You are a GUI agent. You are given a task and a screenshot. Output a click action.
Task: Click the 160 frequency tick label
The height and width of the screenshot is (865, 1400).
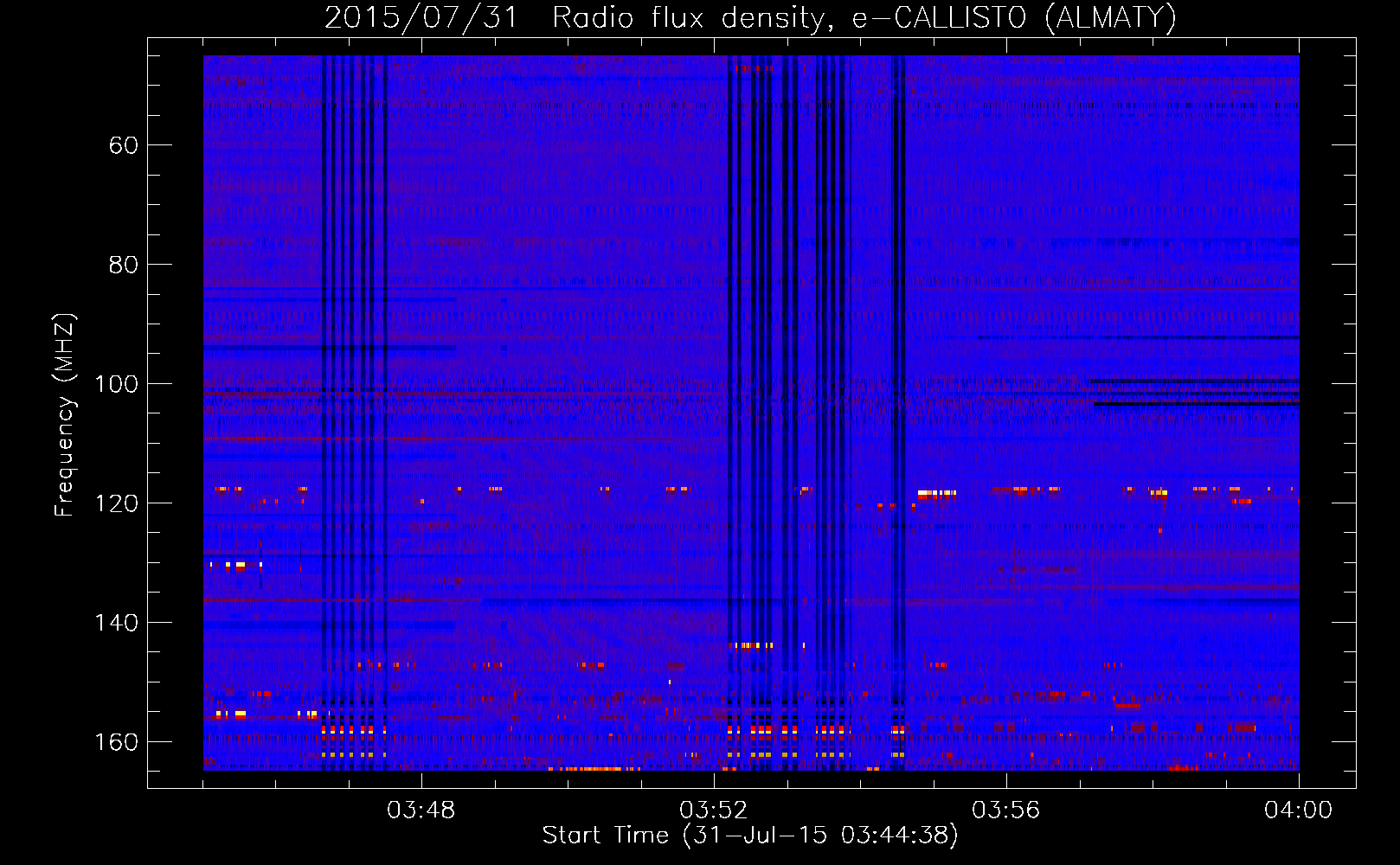pyautogui.click(x=116, y=742)
